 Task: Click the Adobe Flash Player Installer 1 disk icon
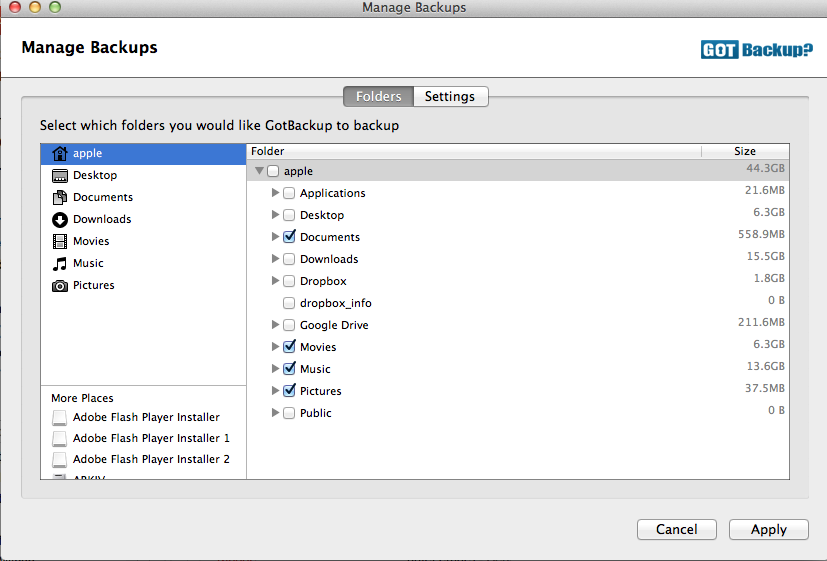pyautogui.click(x=60, y=439)
